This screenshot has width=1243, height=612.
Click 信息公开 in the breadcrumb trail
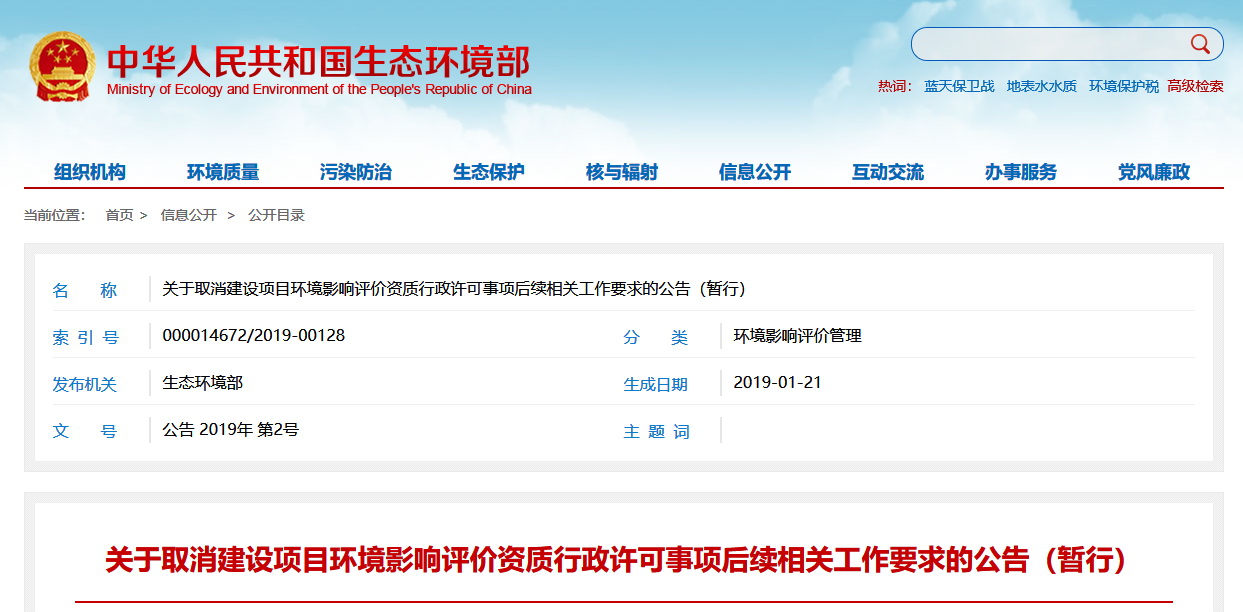188,215
